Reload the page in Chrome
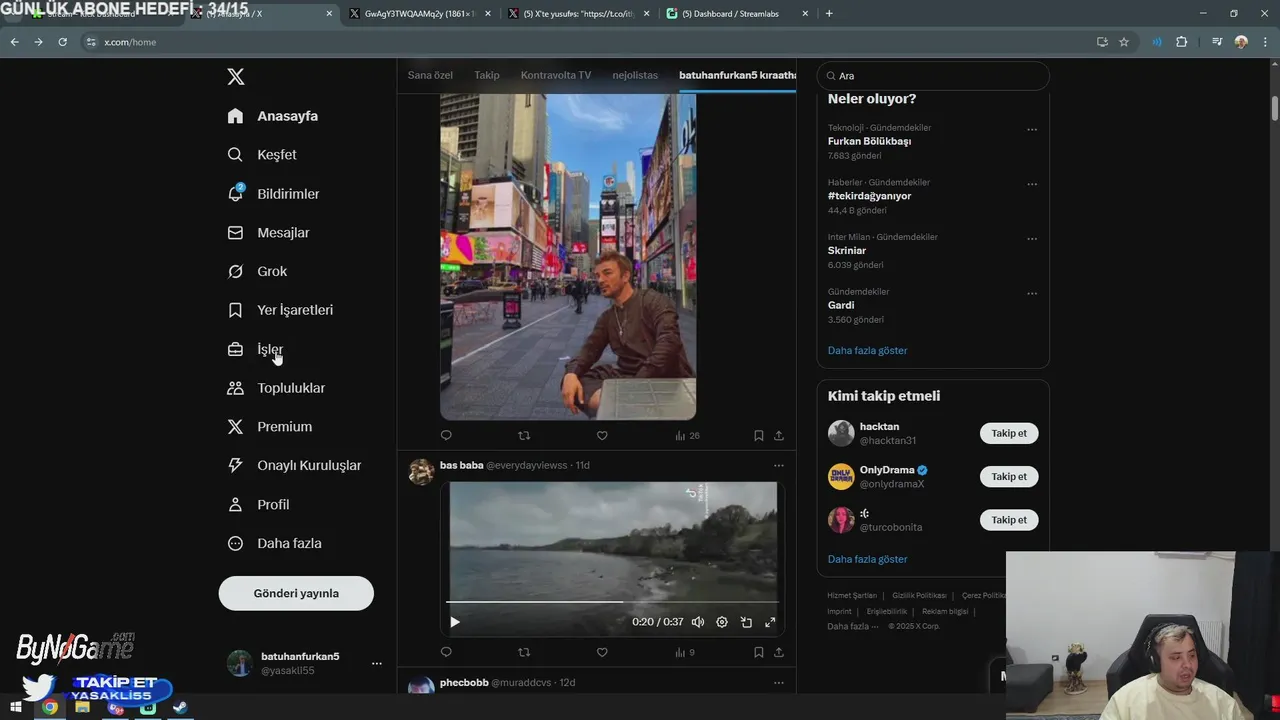1280x720 pixels. point(62,42)
